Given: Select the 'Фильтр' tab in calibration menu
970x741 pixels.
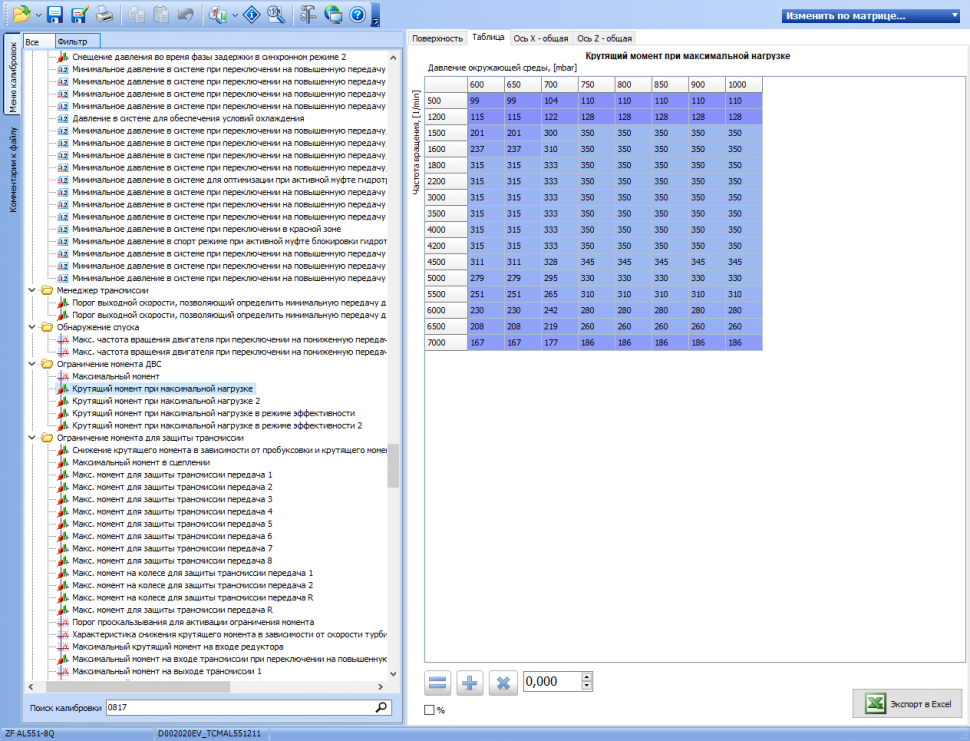Looking at the screenshot, I should 72,41.
